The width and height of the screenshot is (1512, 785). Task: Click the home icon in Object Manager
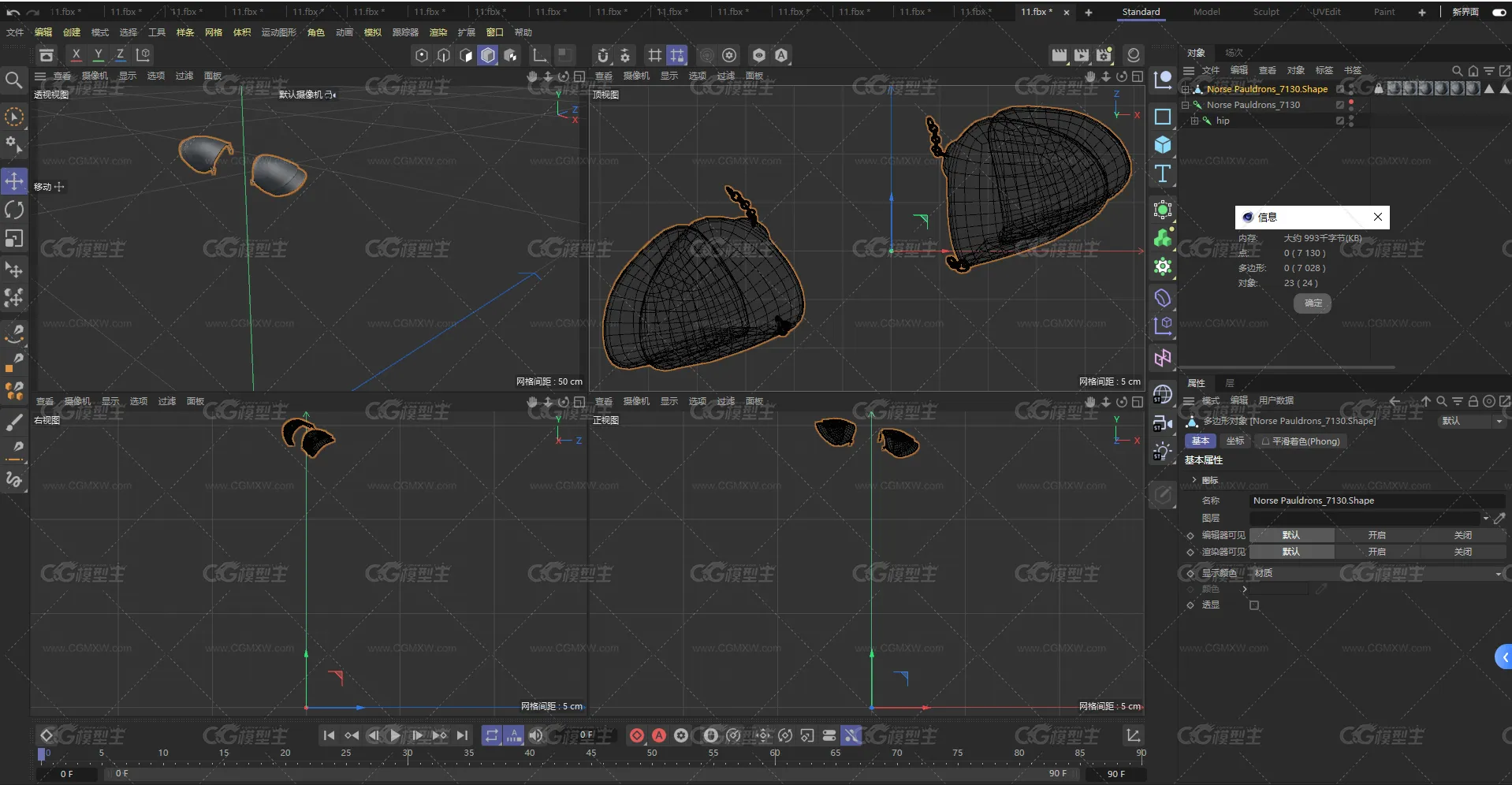tap(1473, 71)
